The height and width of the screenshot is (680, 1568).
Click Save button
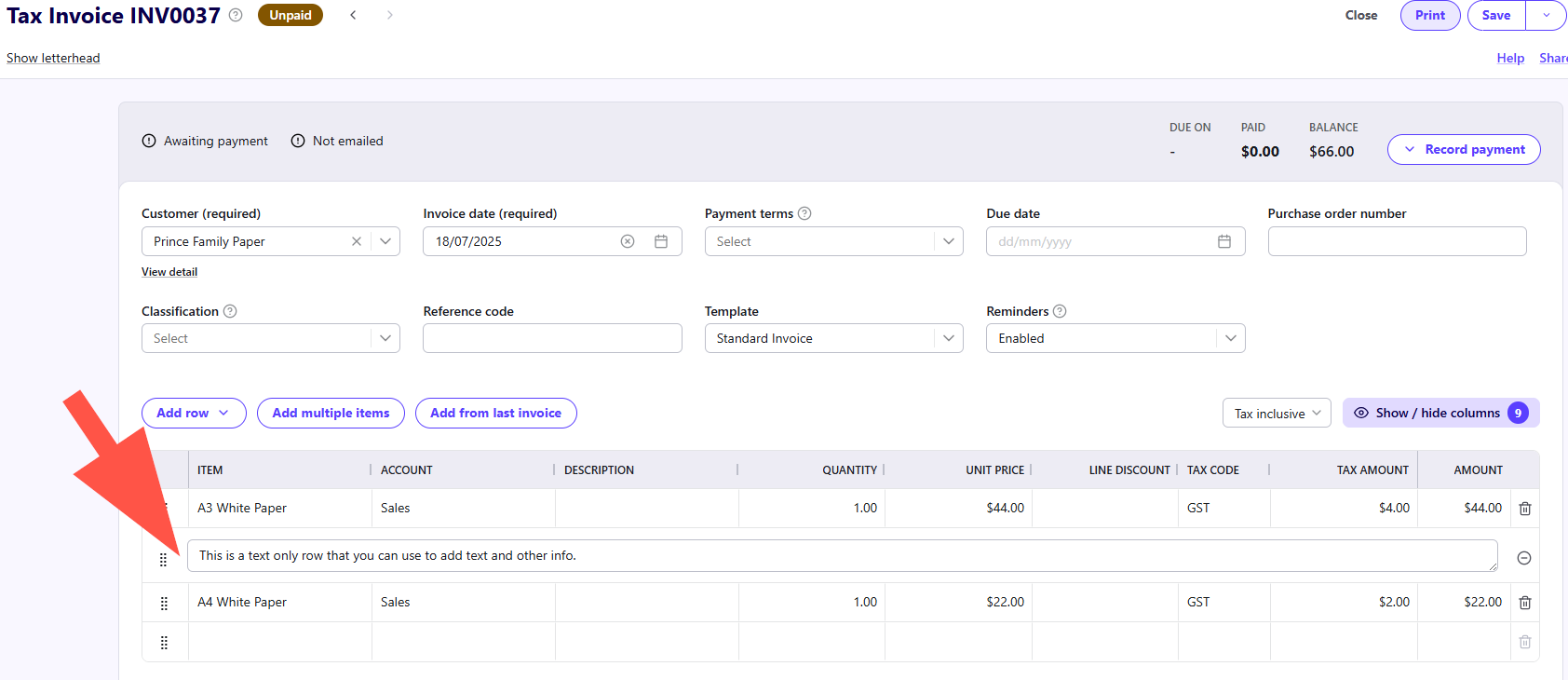(x=1496, y=15)
